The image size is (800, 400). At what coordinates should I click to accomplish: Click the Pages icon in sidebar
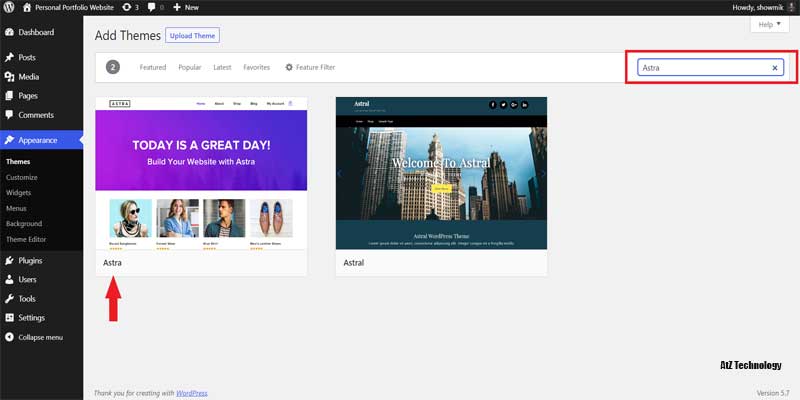(x=9, y=96)
